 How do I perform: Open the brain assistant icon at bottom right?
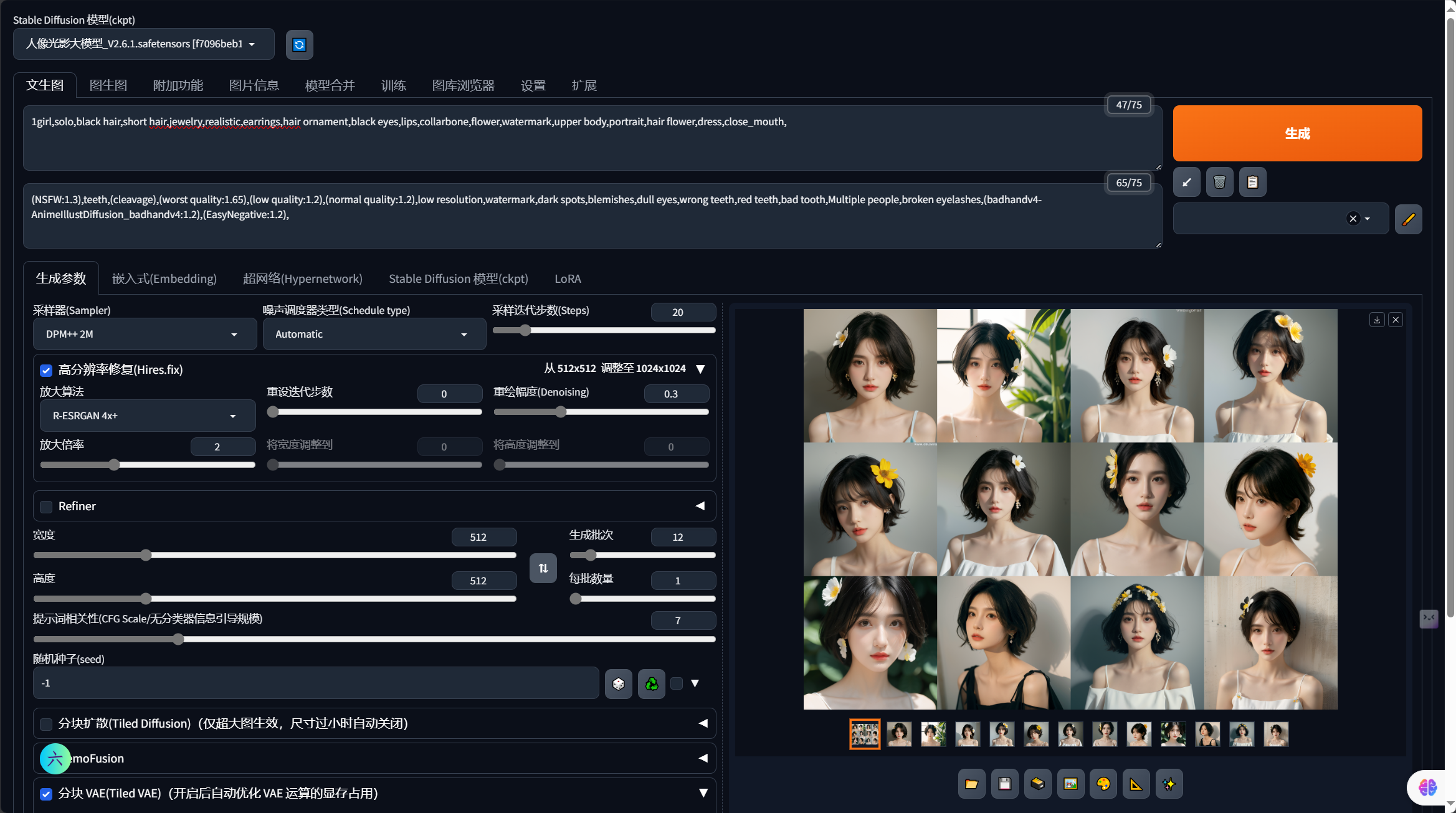click(x=1427, y=787)
